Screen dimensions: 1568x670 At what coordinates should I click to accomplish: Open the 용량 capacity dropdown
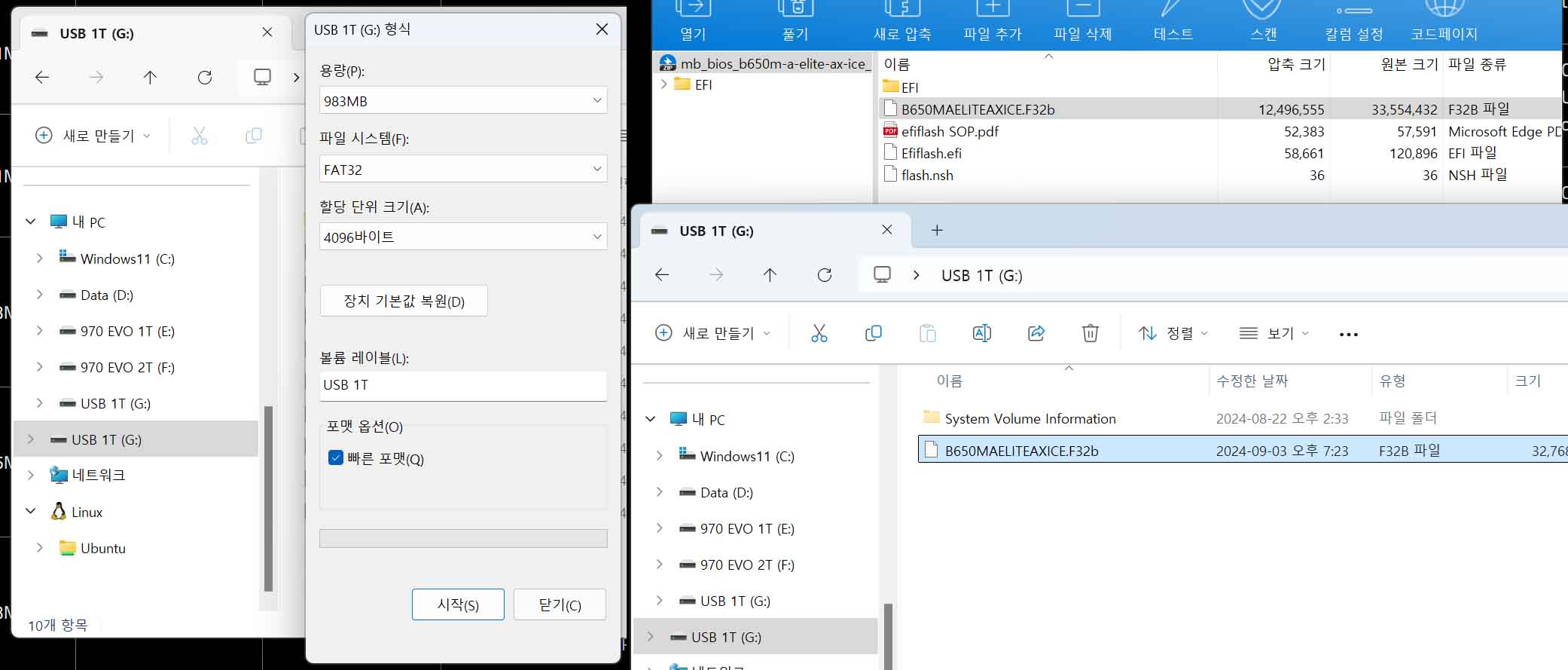[463, 100]
